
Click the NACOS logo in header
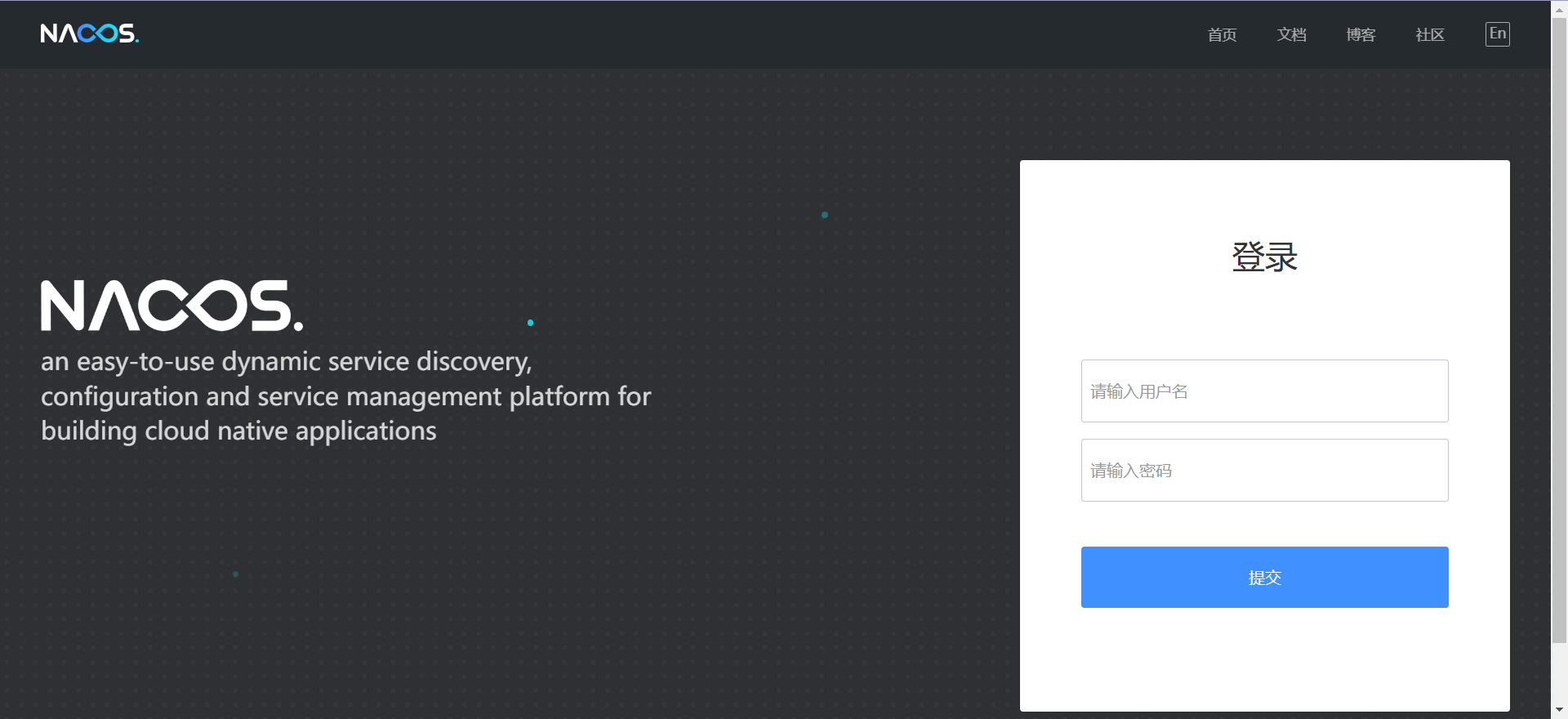(90, 33)
